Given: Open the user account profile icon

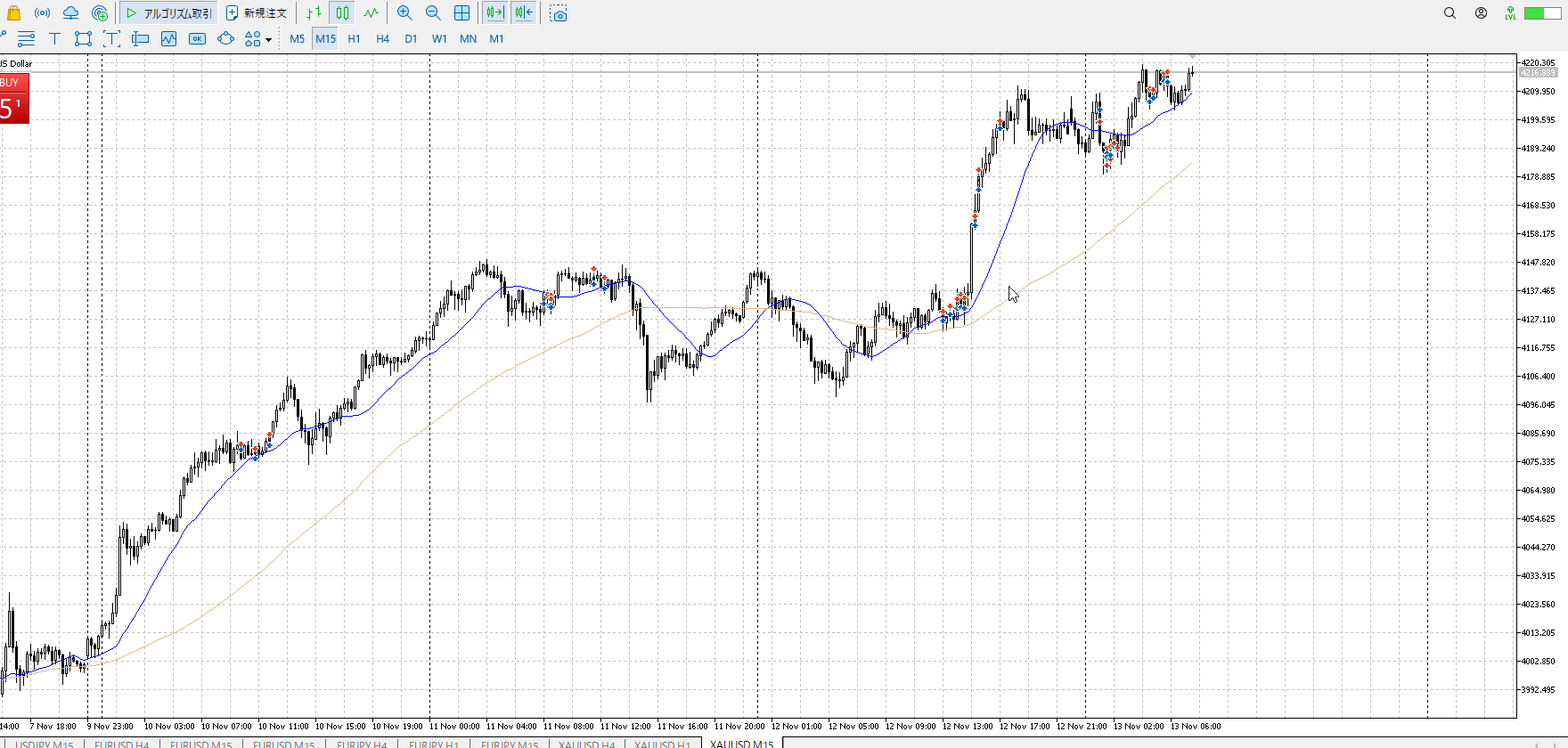Looking at the screenshot, I should (1481, 13).
